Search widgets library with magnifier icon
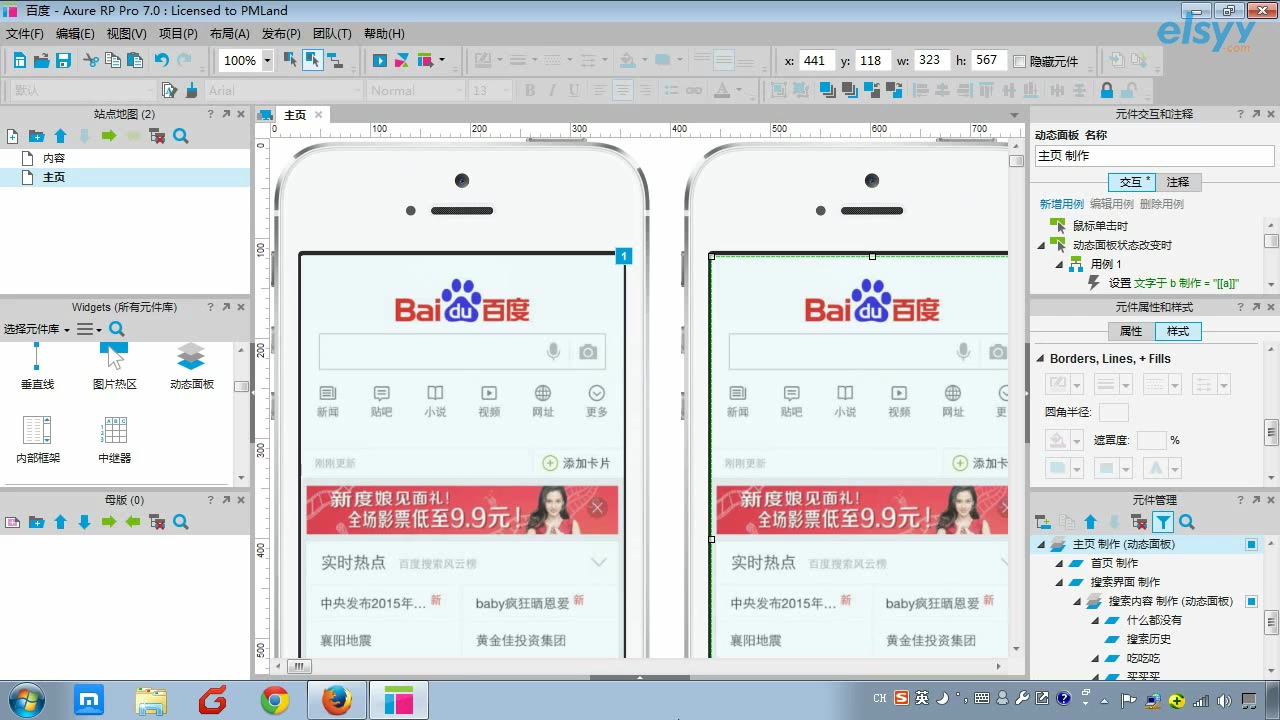The image size is (1280, 720). [117, 329]
